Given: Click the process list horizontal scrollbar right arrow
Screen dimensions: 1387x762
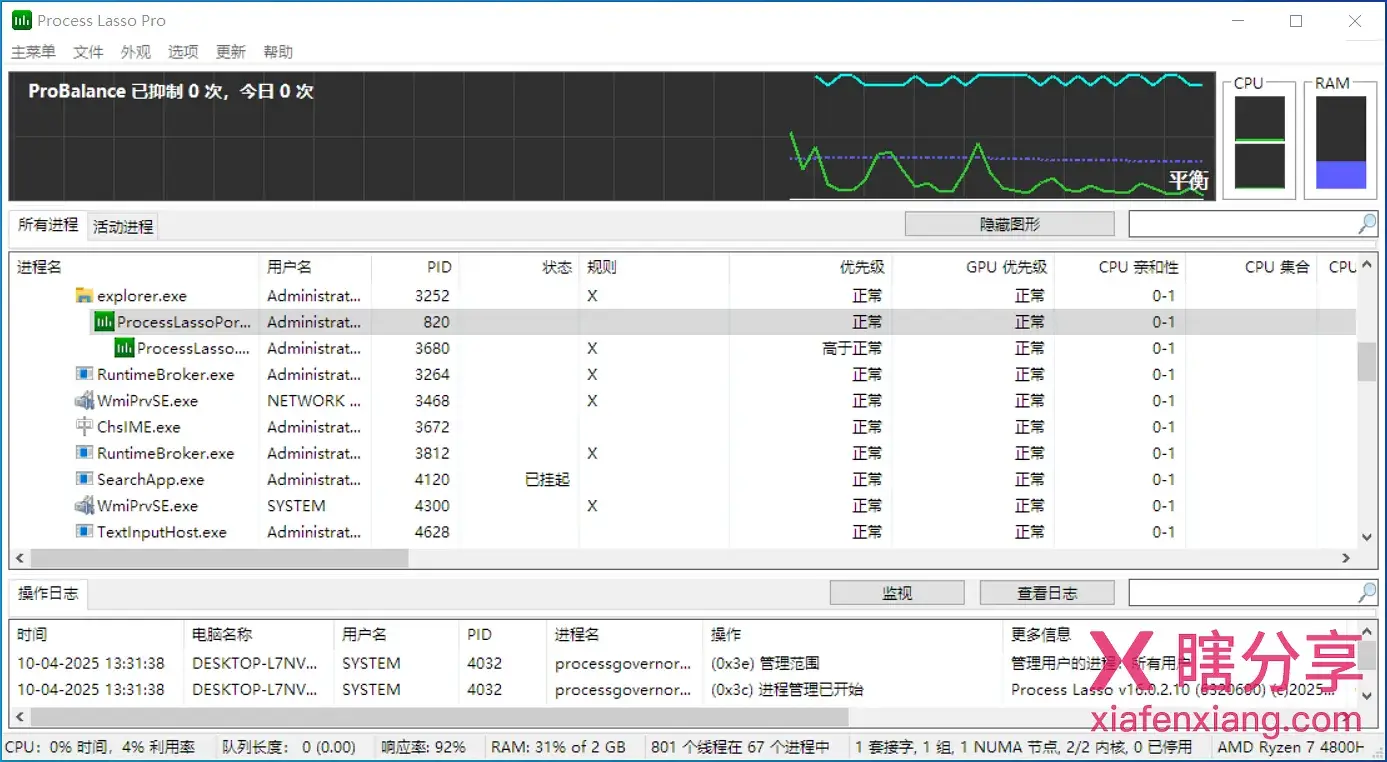Looking at the screenshot, I should pos(1346,558).
